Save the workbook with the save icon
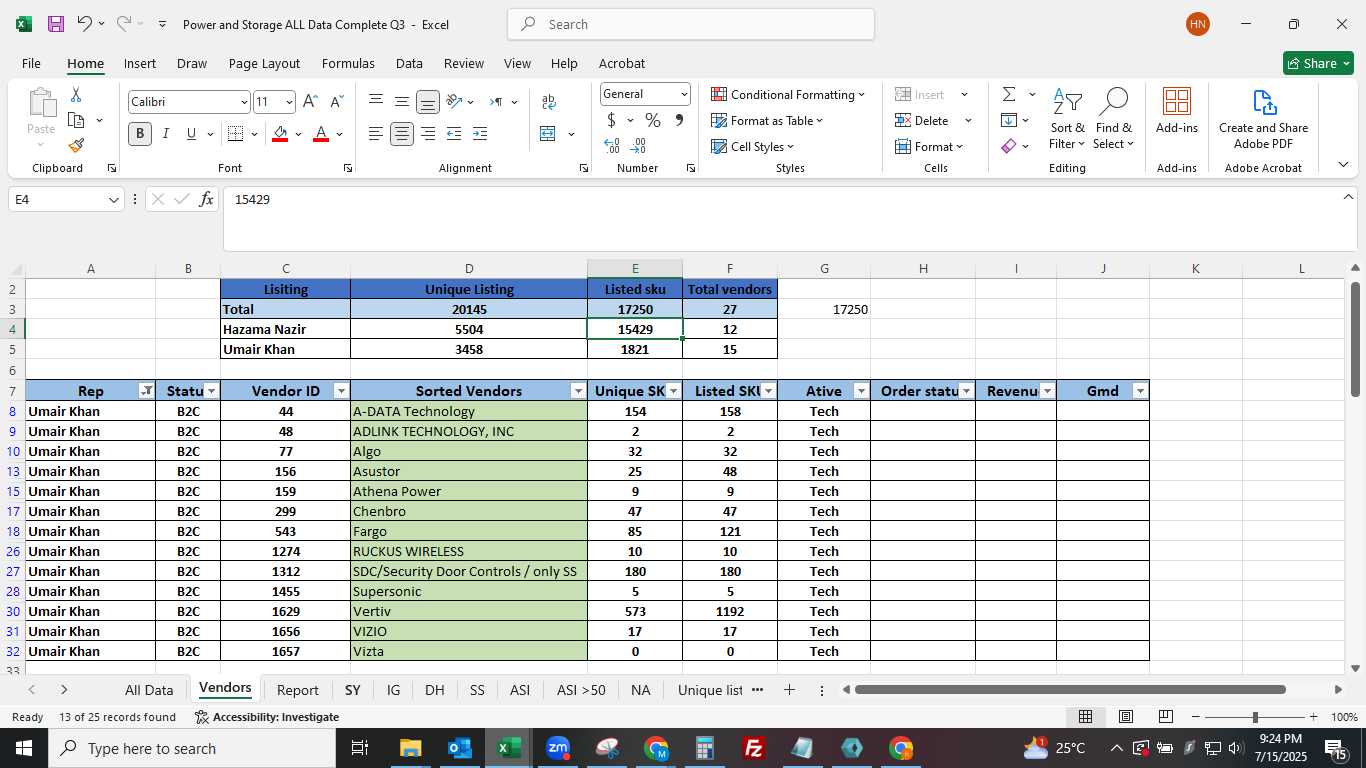 [56, 24]
